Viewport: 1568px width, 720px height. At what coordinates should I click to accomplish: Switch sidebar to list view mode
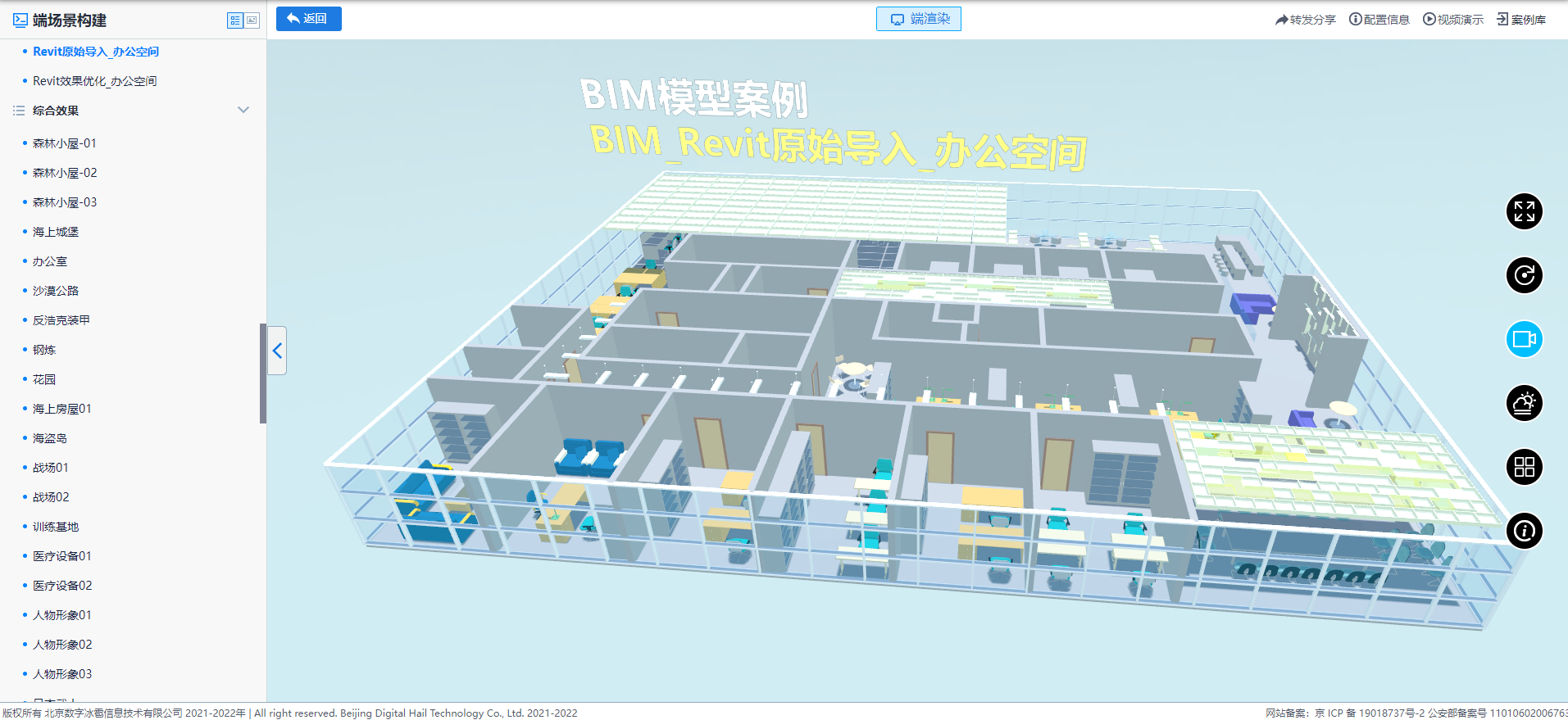(x=235, y=20)
